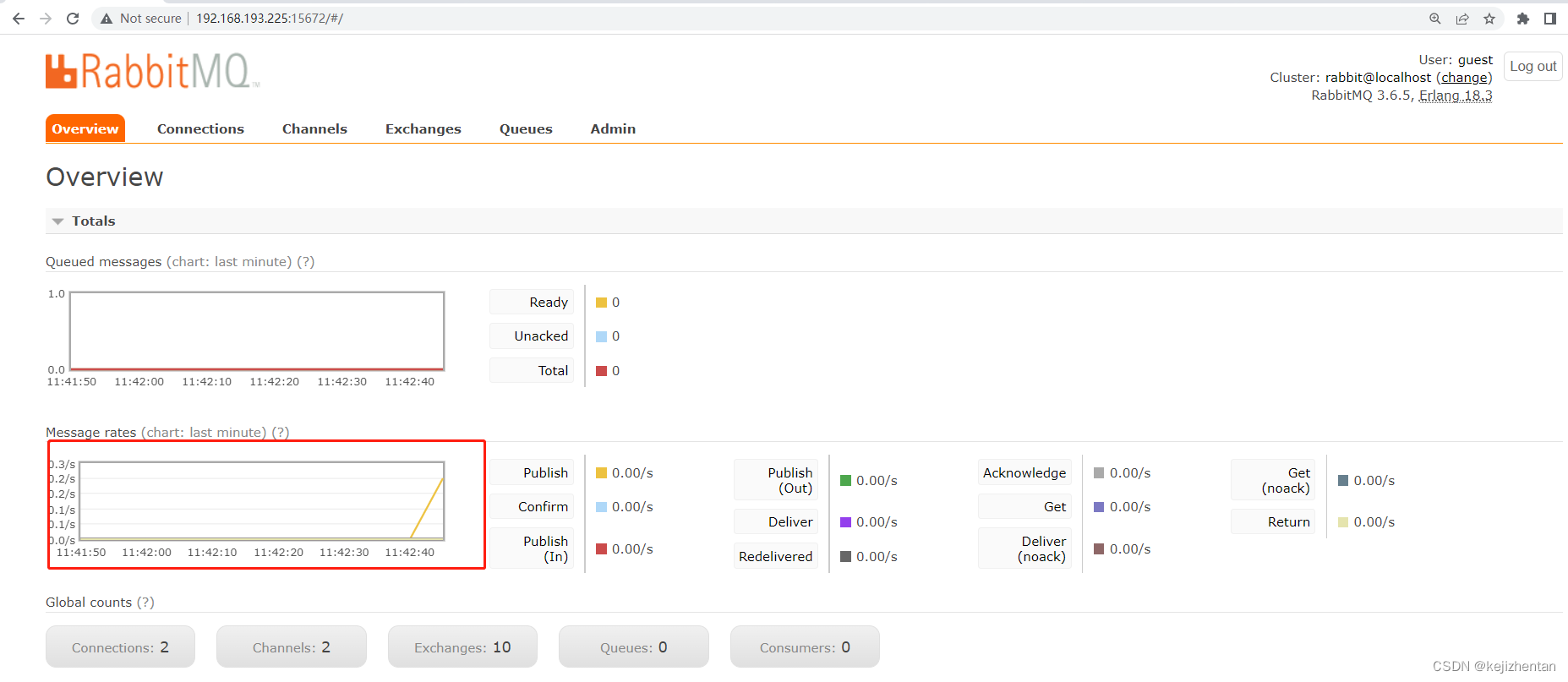Click the light blue Confirm rate swatch
1568x682 pixels.
(602, 507)
